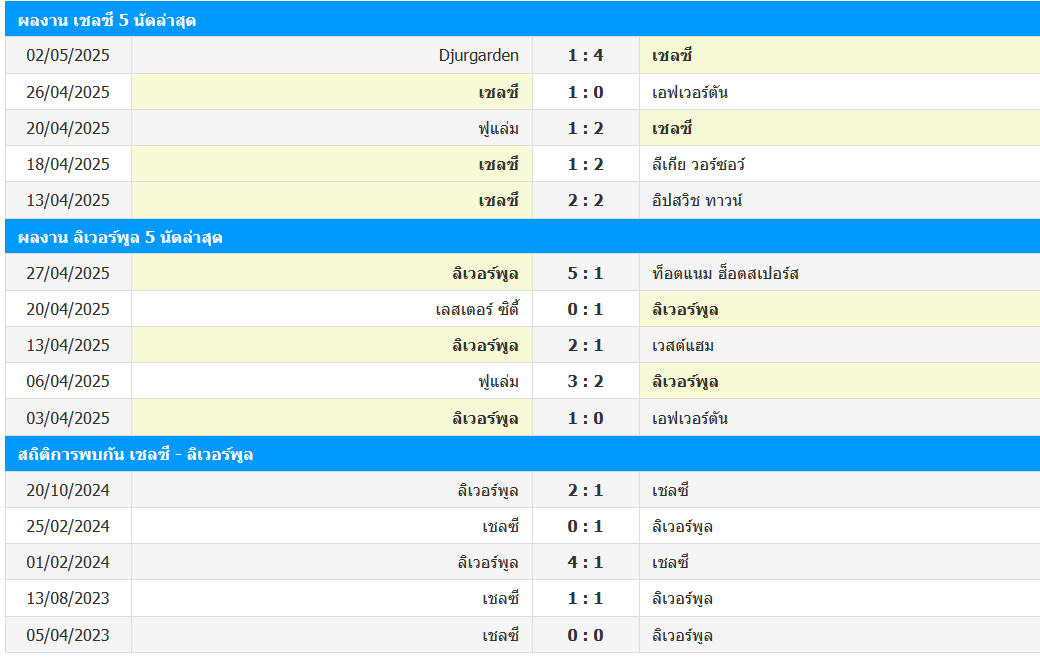Click ฟูแล่ม in the 20/04/2025 Chelsea row
The height and width of the screenshot is (658, 1040).
[498, 128]
